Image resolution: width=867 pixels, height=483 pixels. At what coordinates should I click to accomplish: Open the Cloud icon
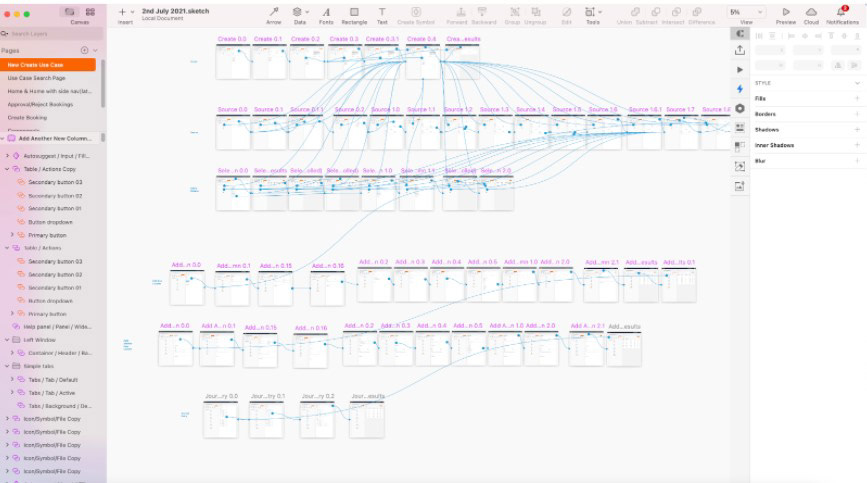(x=811, y=12)
